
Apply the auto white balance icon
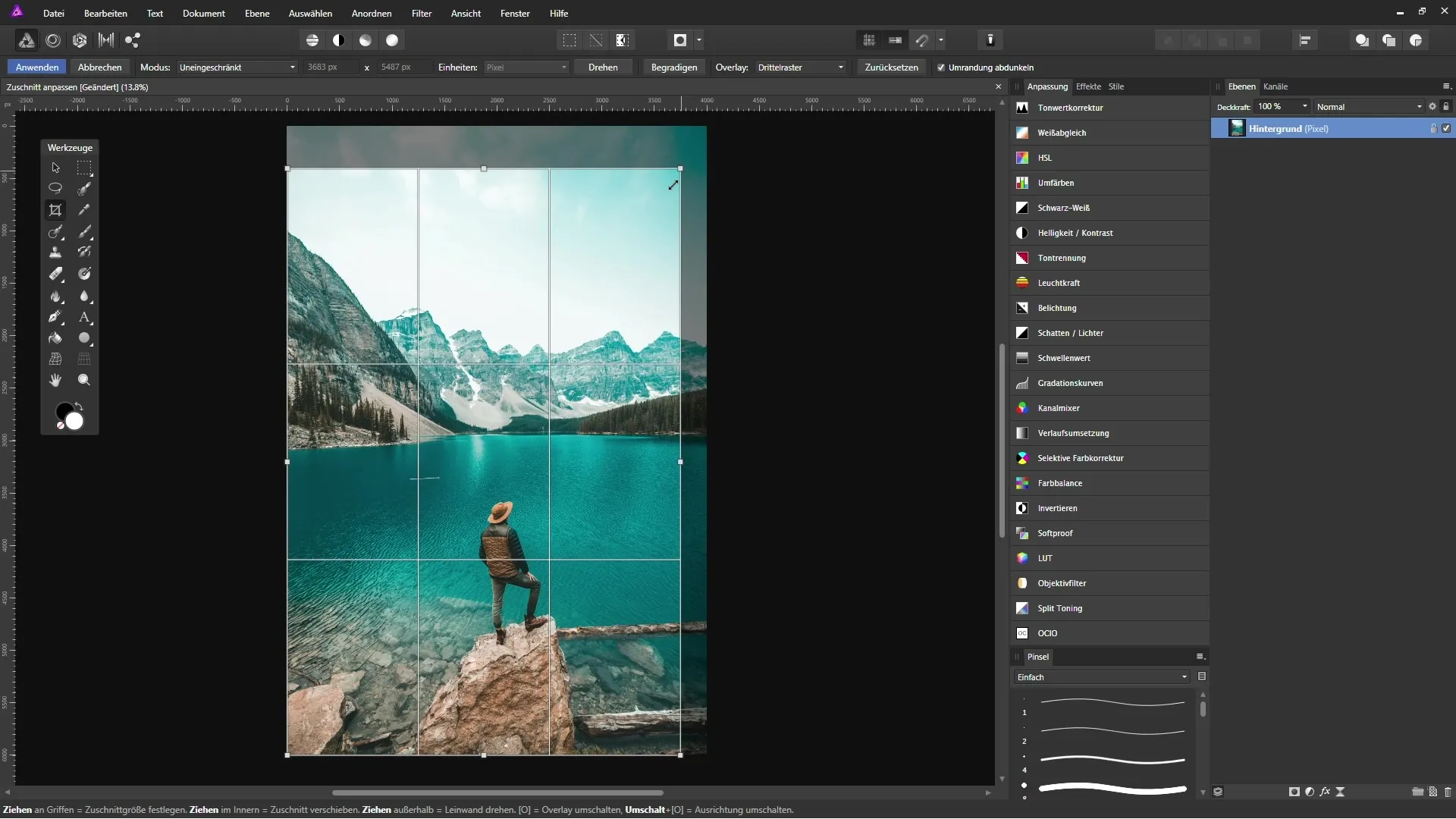(392, 40)
